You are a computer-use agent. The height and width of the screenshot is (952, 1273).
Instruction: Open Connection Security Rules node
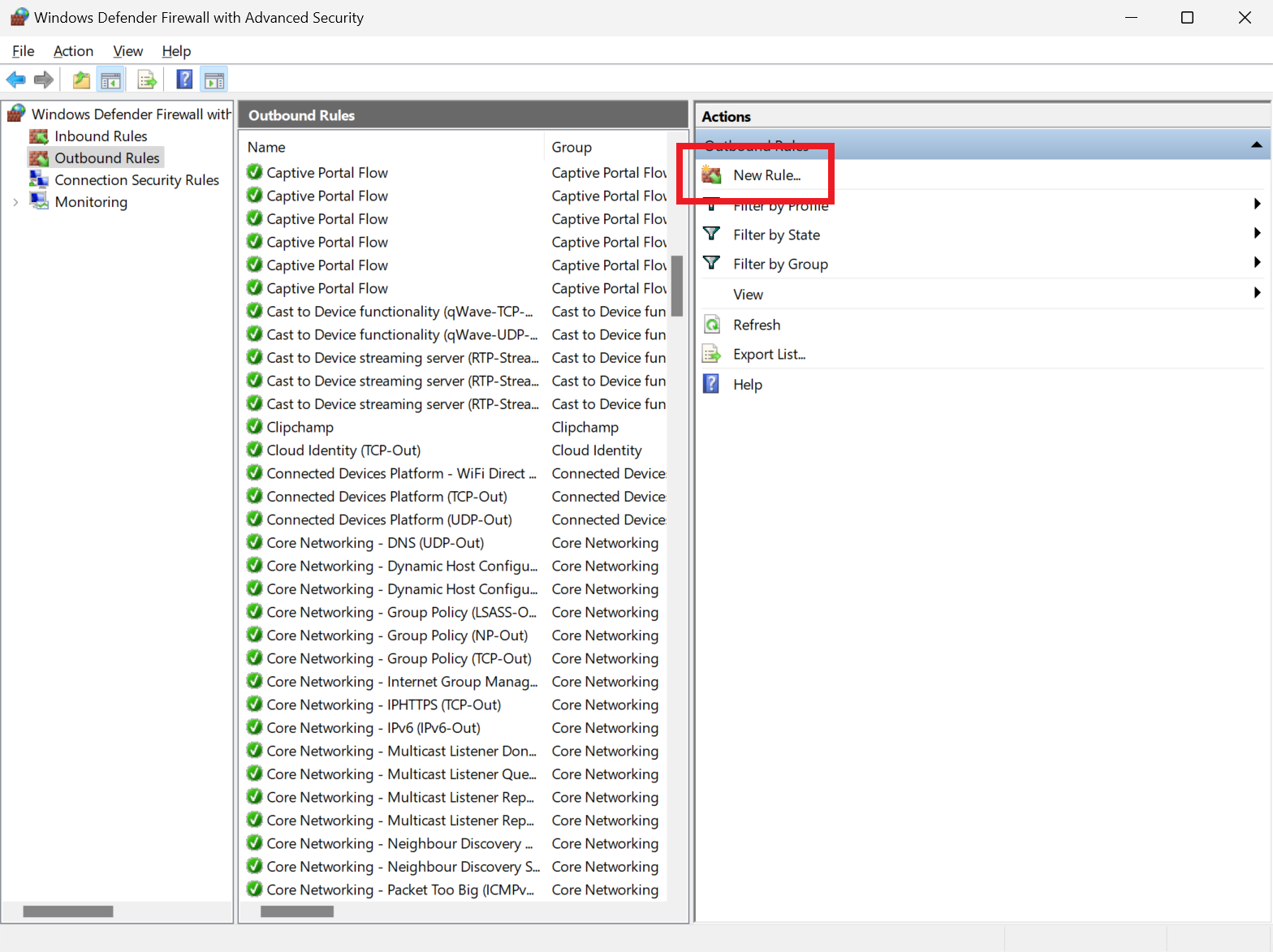click(x=136, y=180)
